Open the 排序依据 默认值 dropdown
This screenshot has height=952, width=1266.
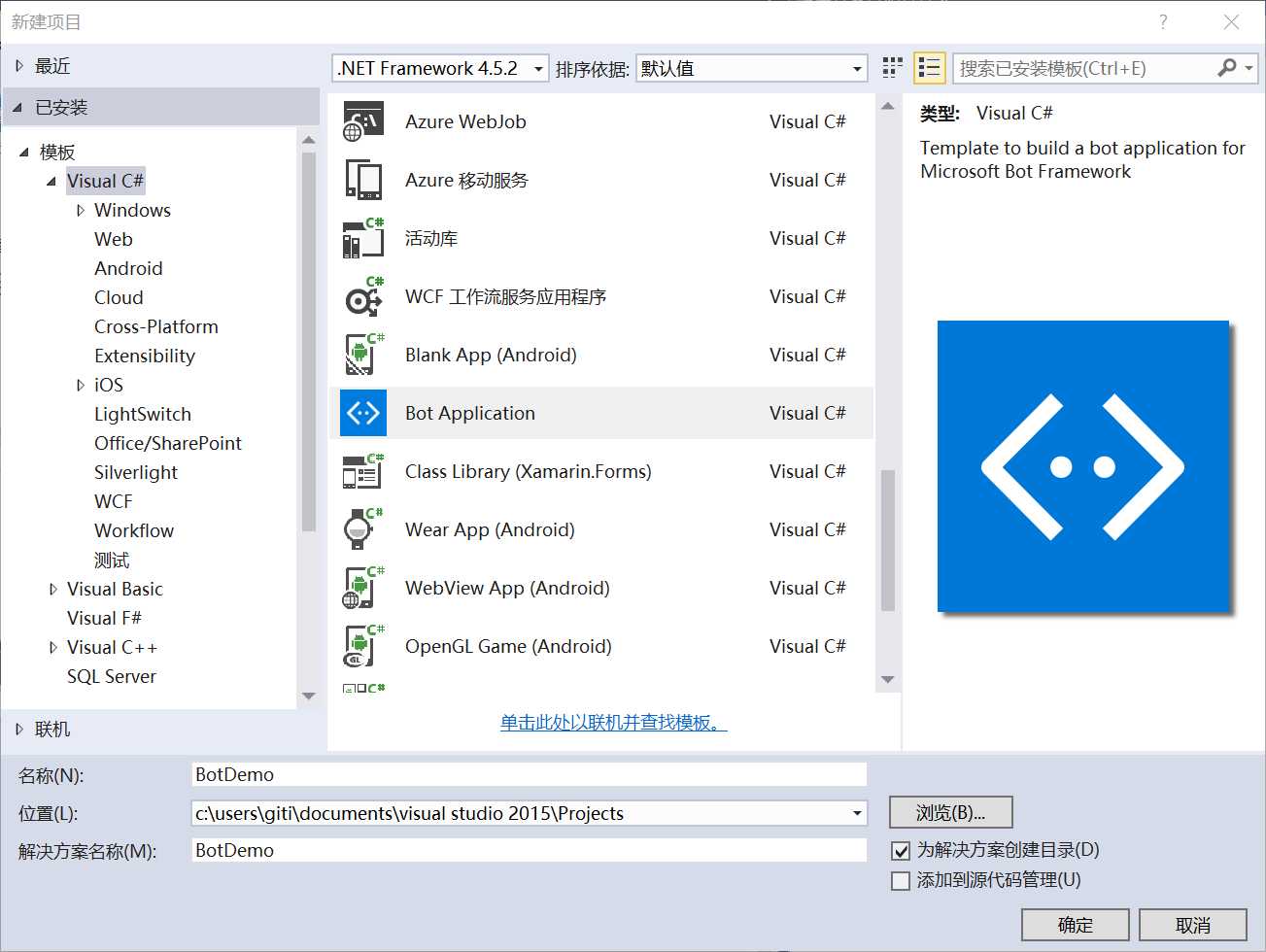(x=751, y=68)
